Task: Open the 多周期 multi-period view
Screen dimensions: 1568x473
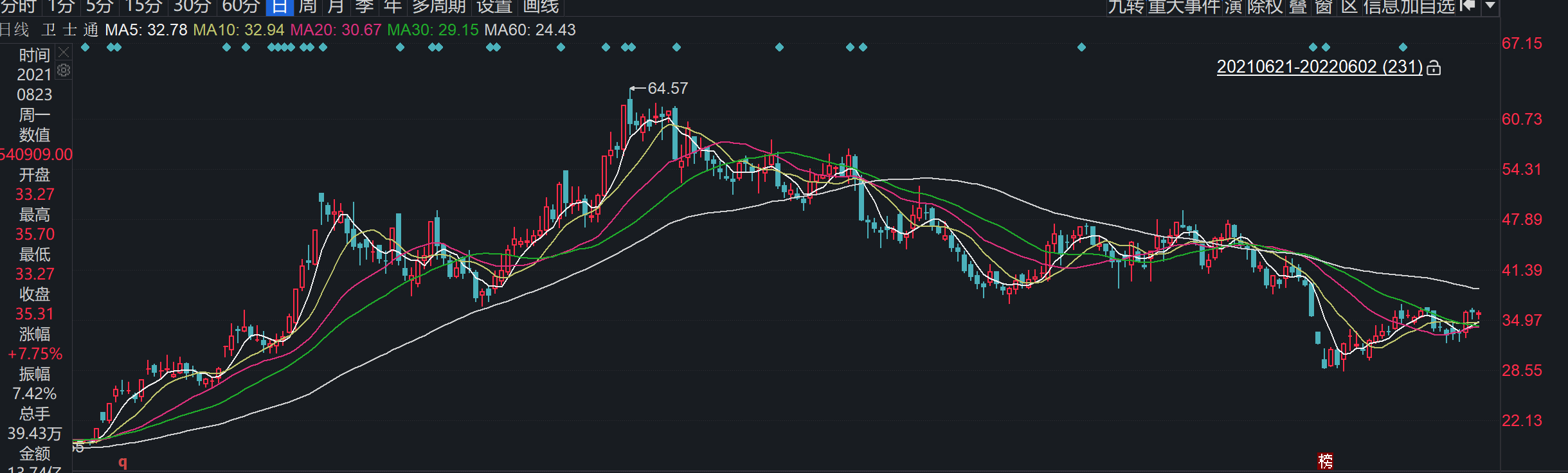Action: tap(439, 6)
